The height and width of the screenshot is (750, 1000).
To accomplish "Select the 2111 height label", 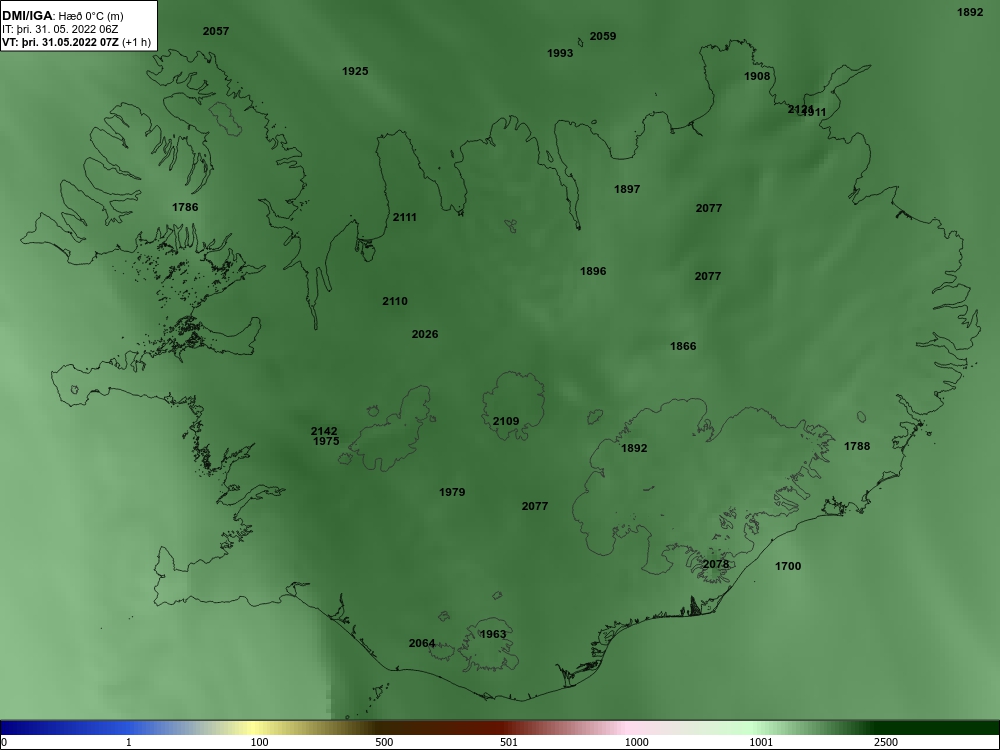I will (x=404, y=217).
